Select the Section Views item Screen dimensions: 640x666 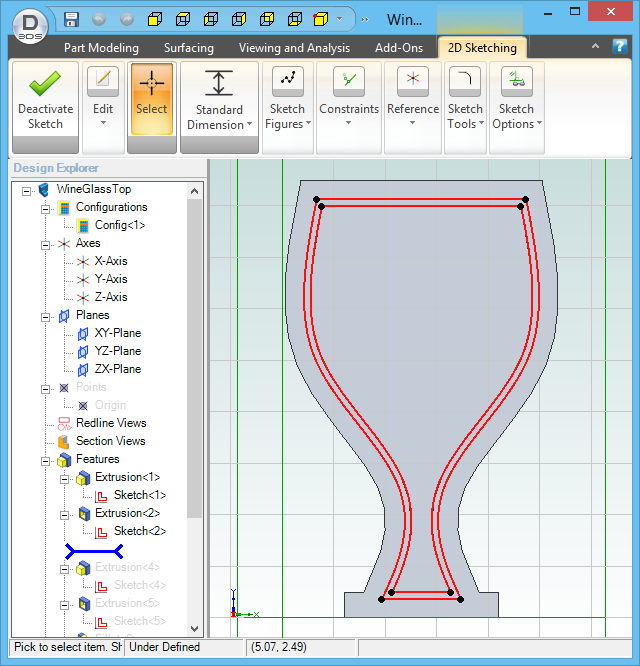coord(110,441)
